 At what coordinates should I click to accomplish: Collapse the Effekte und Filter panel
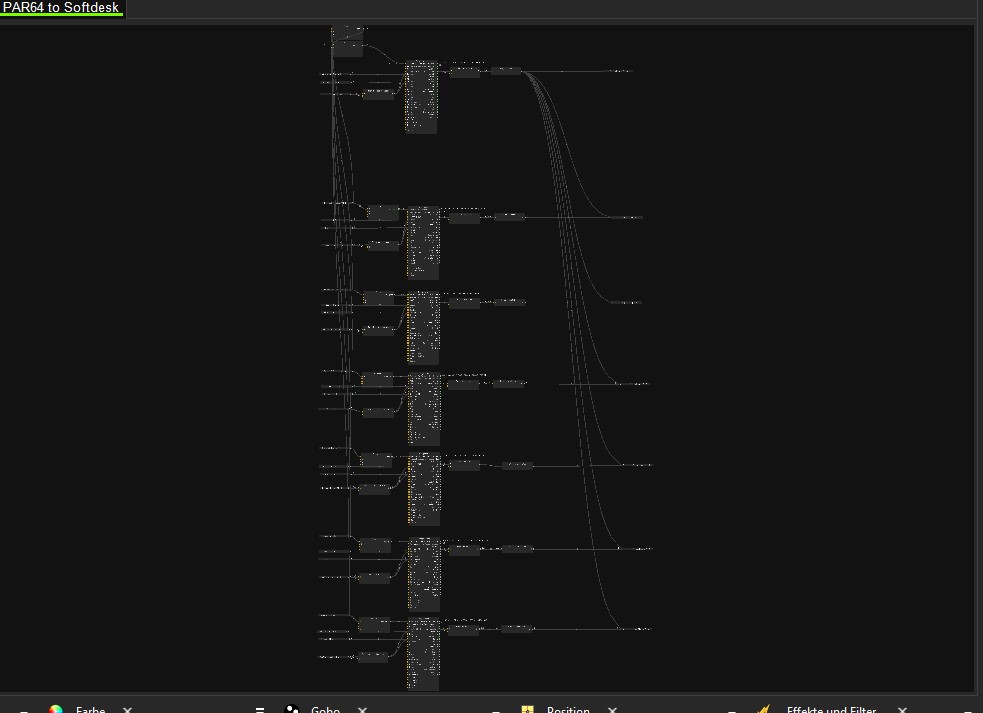731,709
